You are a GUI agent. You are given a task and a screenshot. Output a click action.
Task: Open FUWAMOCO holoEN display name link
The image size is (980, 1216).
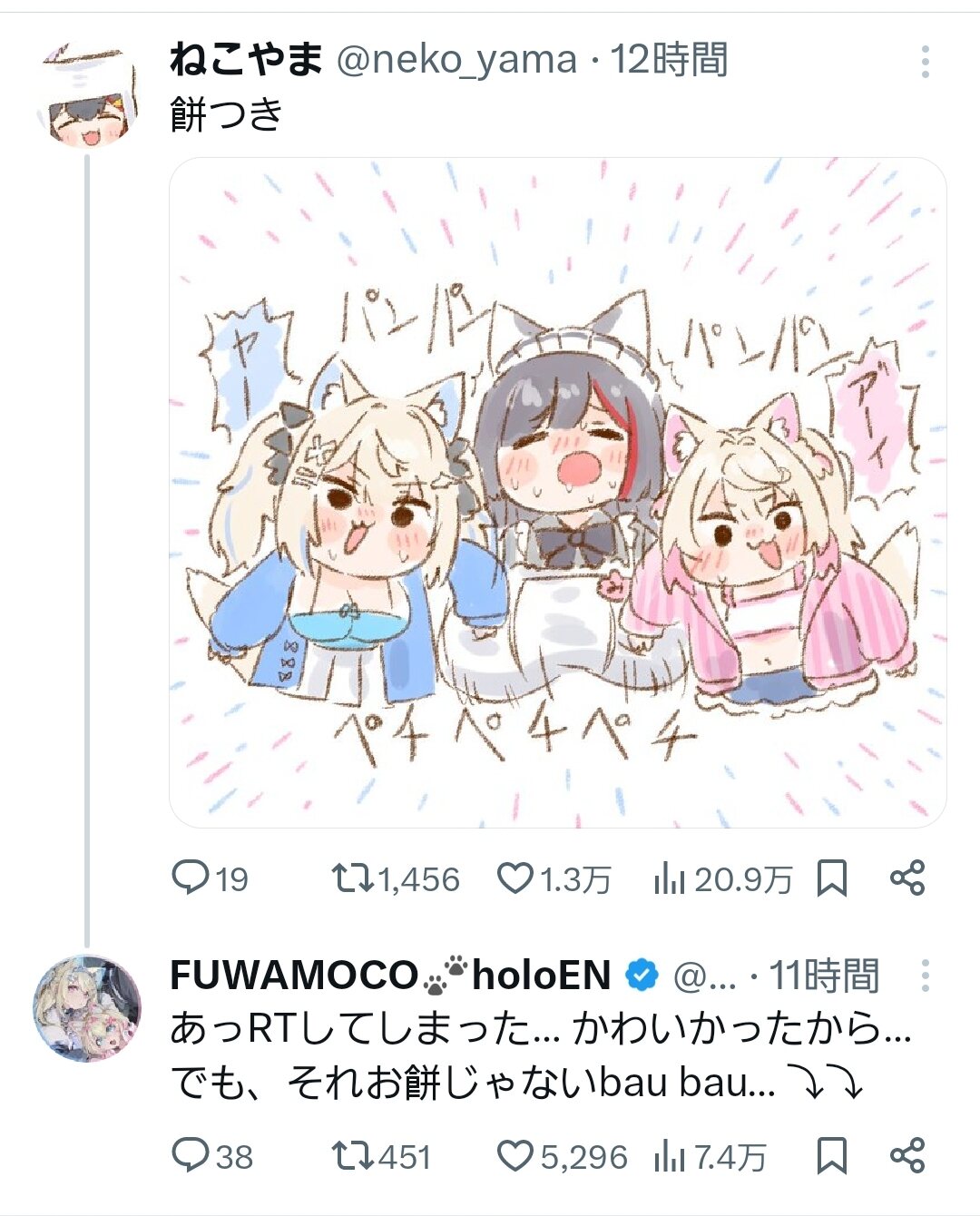pyautogui.click(x=390, y=976)
